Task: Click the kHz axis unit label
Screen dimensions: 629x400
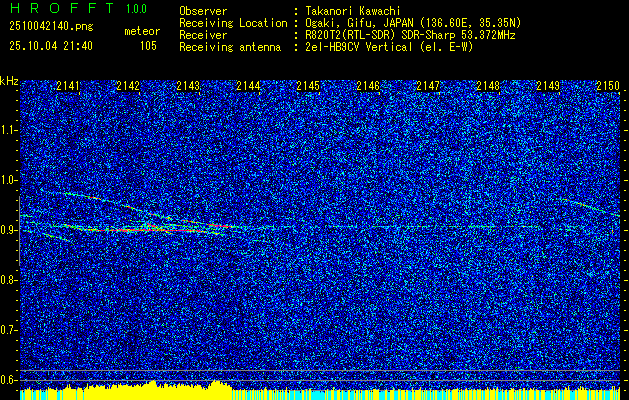Action: (9, 81)
